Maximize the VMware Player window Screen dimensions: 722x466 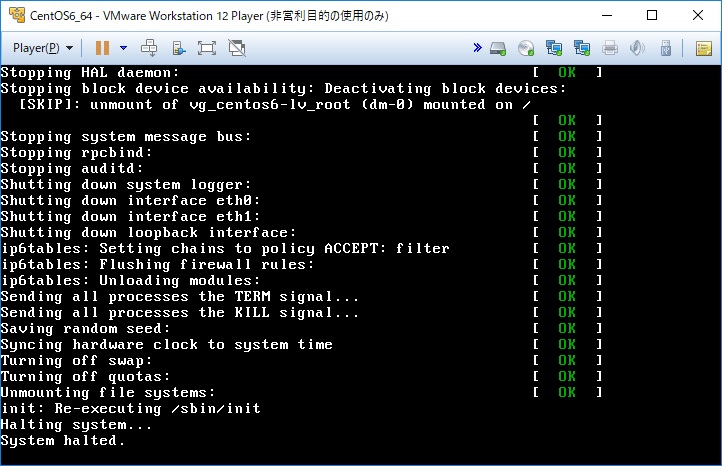point(652,15)
